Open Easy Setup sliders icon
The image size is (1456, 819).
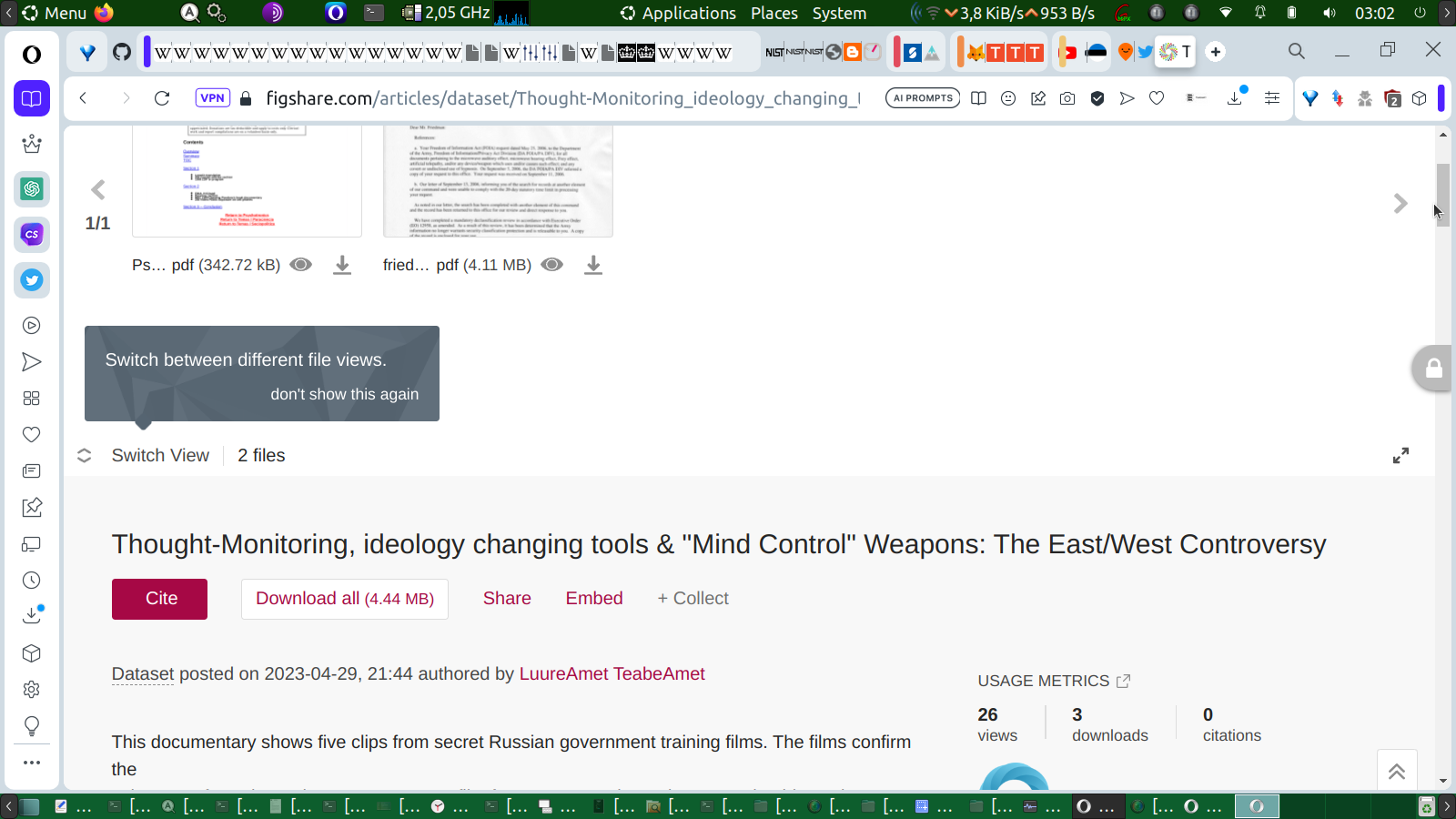tap(1272, 98)
